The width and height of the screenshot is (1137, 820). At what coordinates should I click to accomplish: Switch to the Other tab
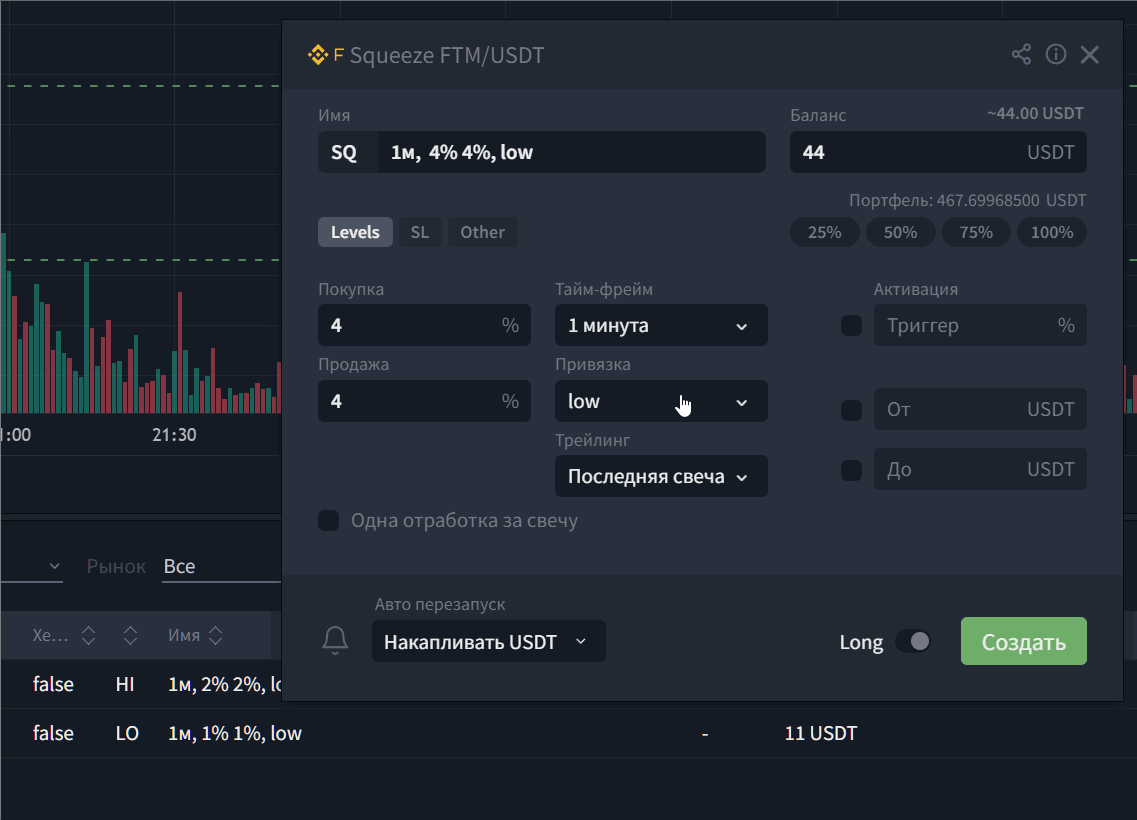(x=482, y=232)
